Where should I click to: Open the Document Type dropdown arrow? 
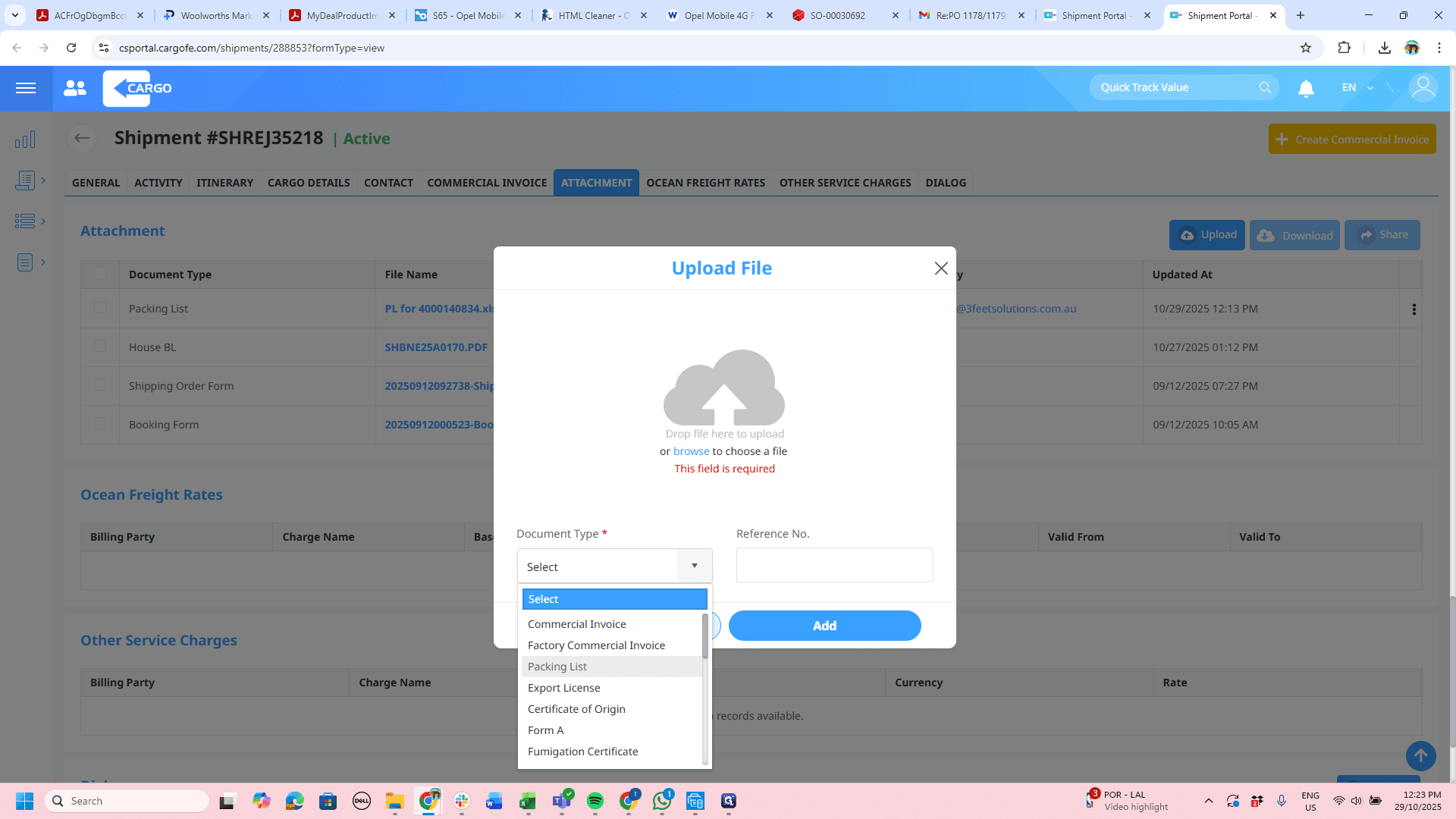click(694, 566)
